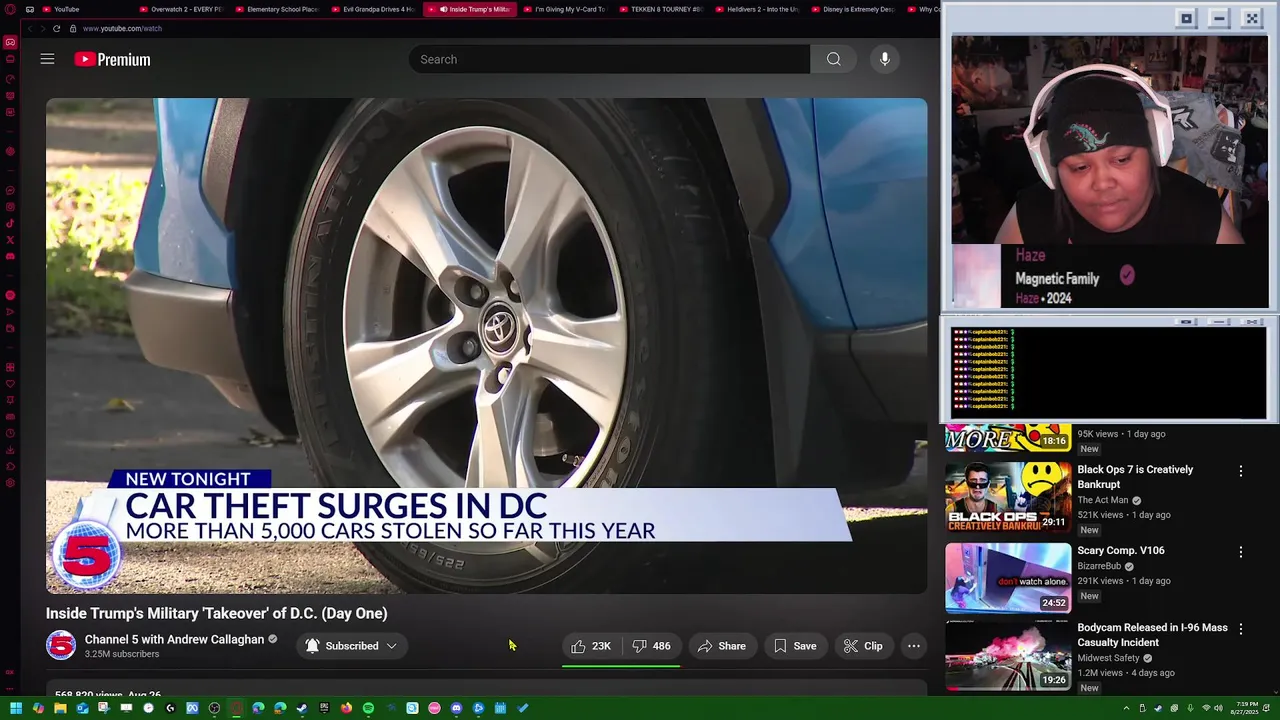Open Firefox from taskbar
Image resolution: width=1280 pixels, height=720 pixels.
click(x=346, y=708)
